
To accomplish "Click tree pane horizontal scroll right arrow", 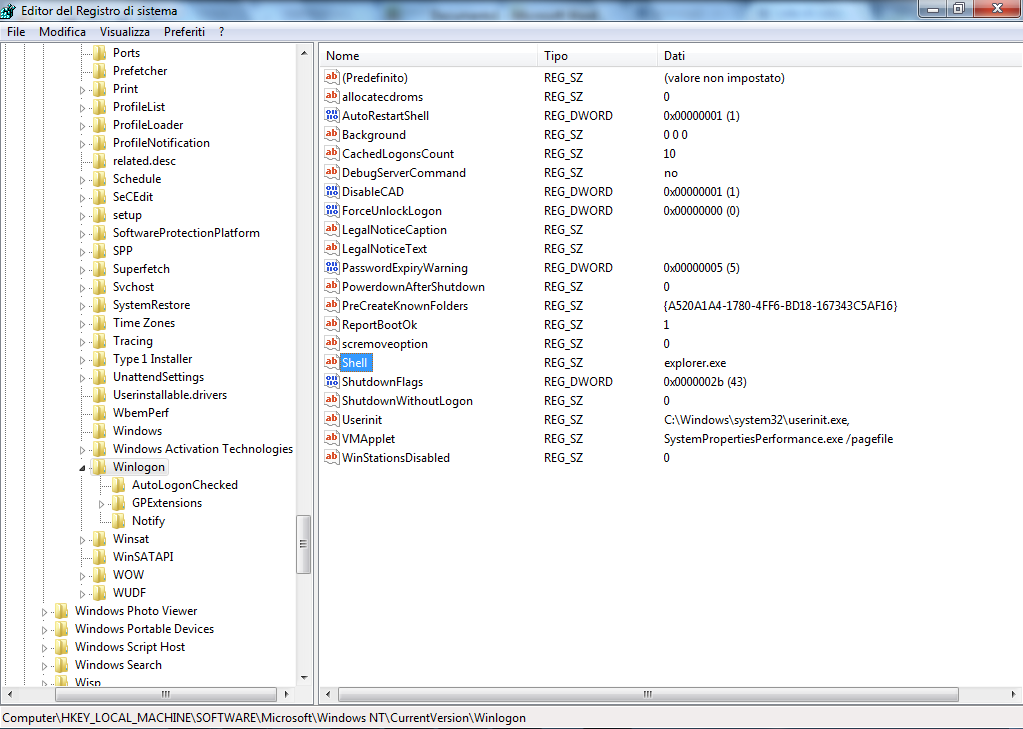I will click(x=286, y=694).
